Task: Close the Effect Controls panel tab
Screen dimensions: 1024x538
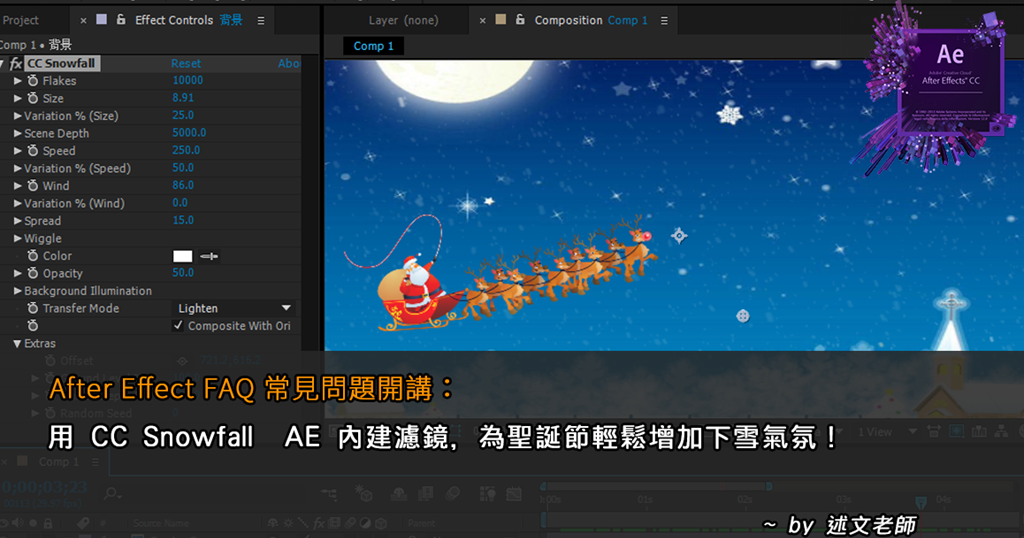Action: [83, 21]
